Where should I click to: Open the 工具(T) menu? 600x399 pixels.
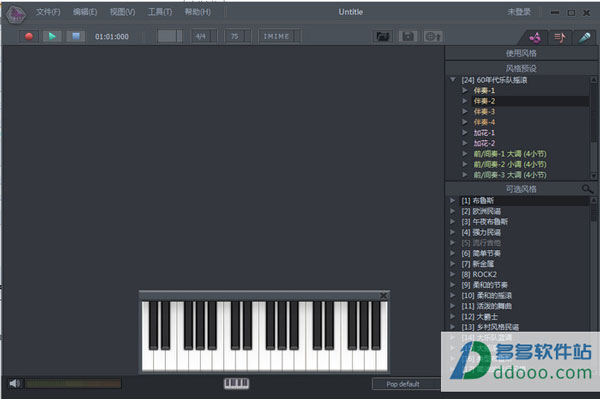(x=160, y=12)
